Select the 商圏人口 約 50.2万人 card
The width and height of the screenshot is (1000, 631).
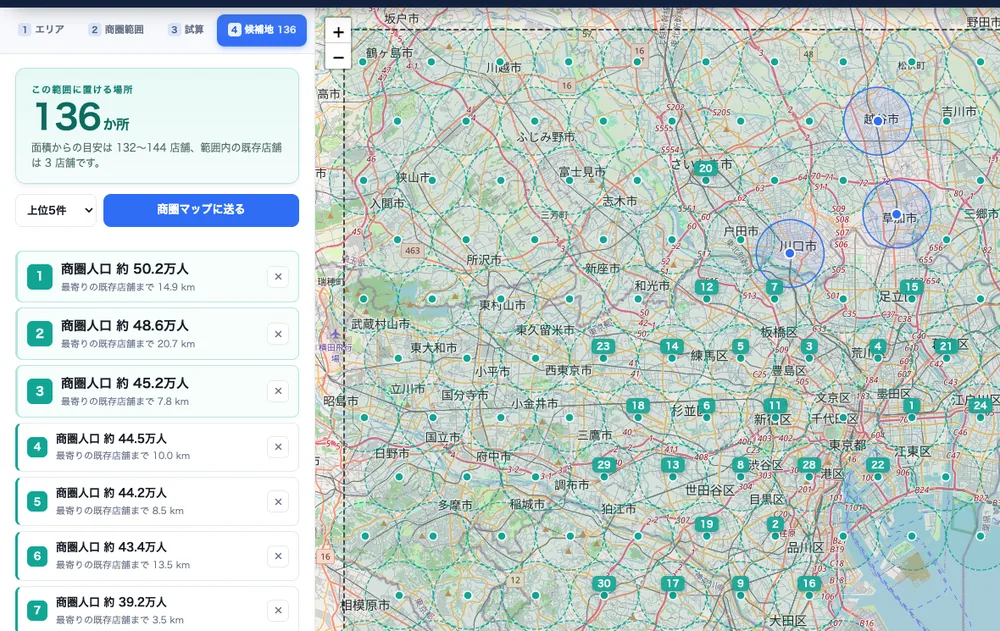click(157, 276)
